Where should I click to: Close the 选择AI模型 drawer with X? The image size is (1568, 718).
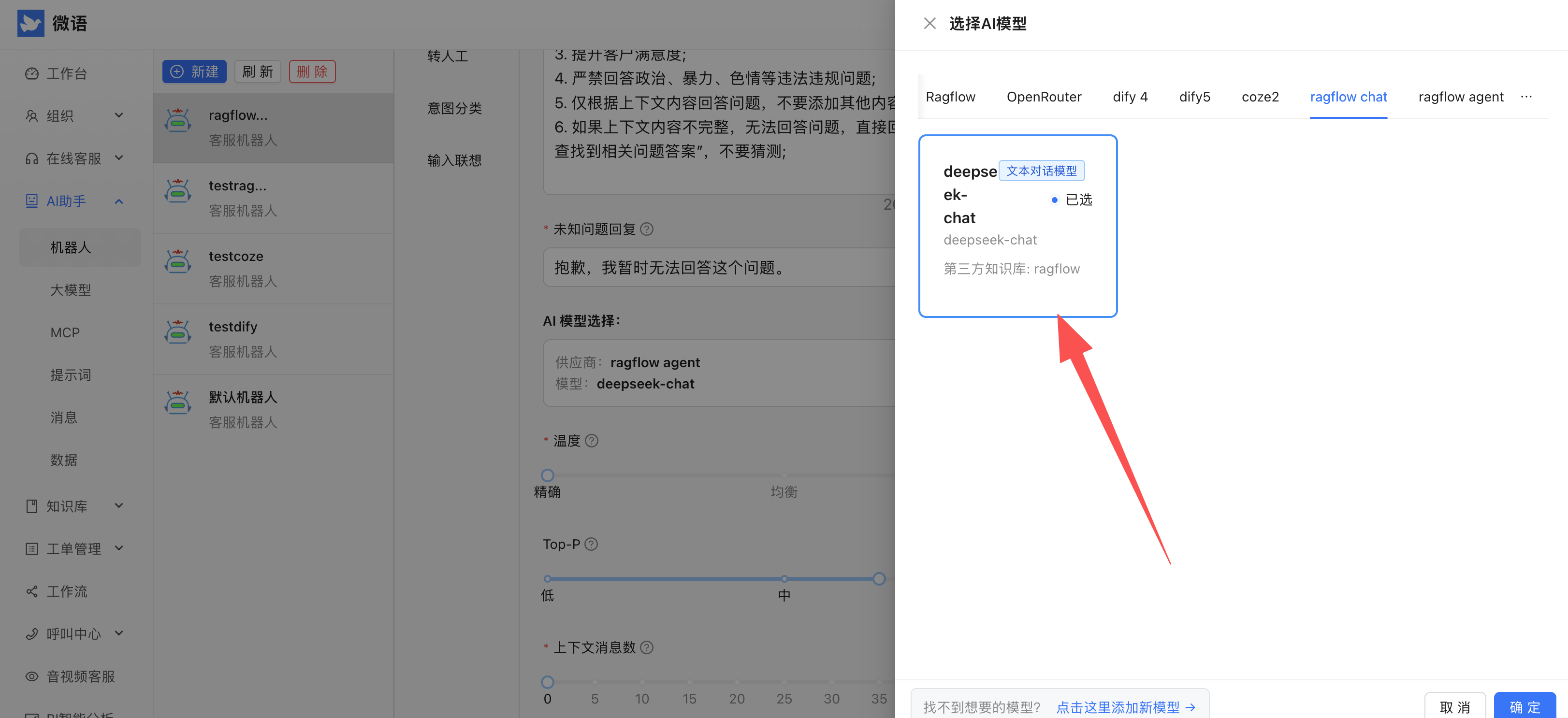click(x=929, y=23)
